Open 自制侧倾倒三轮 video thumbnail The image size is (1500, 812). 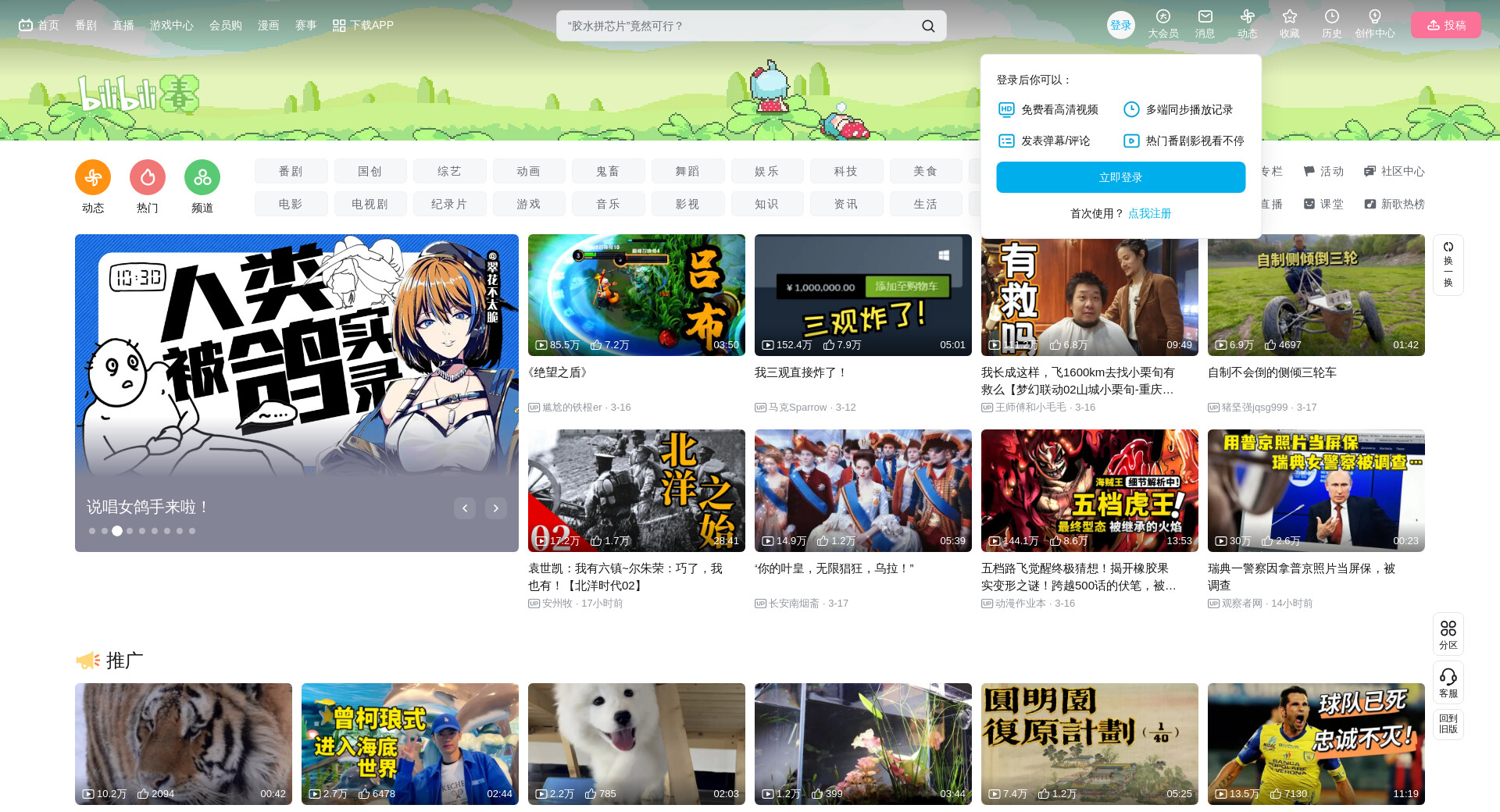point(1316,295)
